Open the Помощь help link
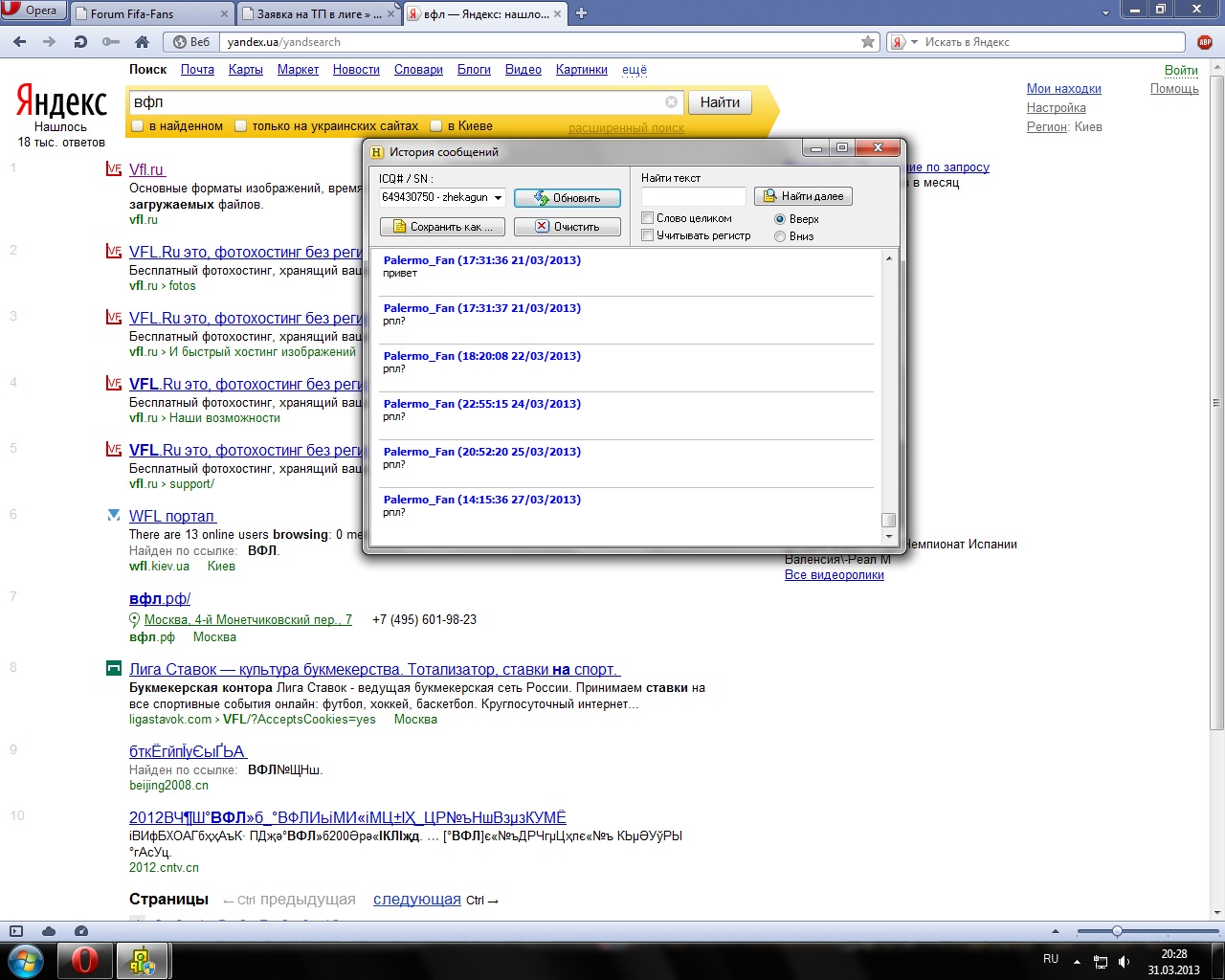1225x980 pixels. 1174,89
